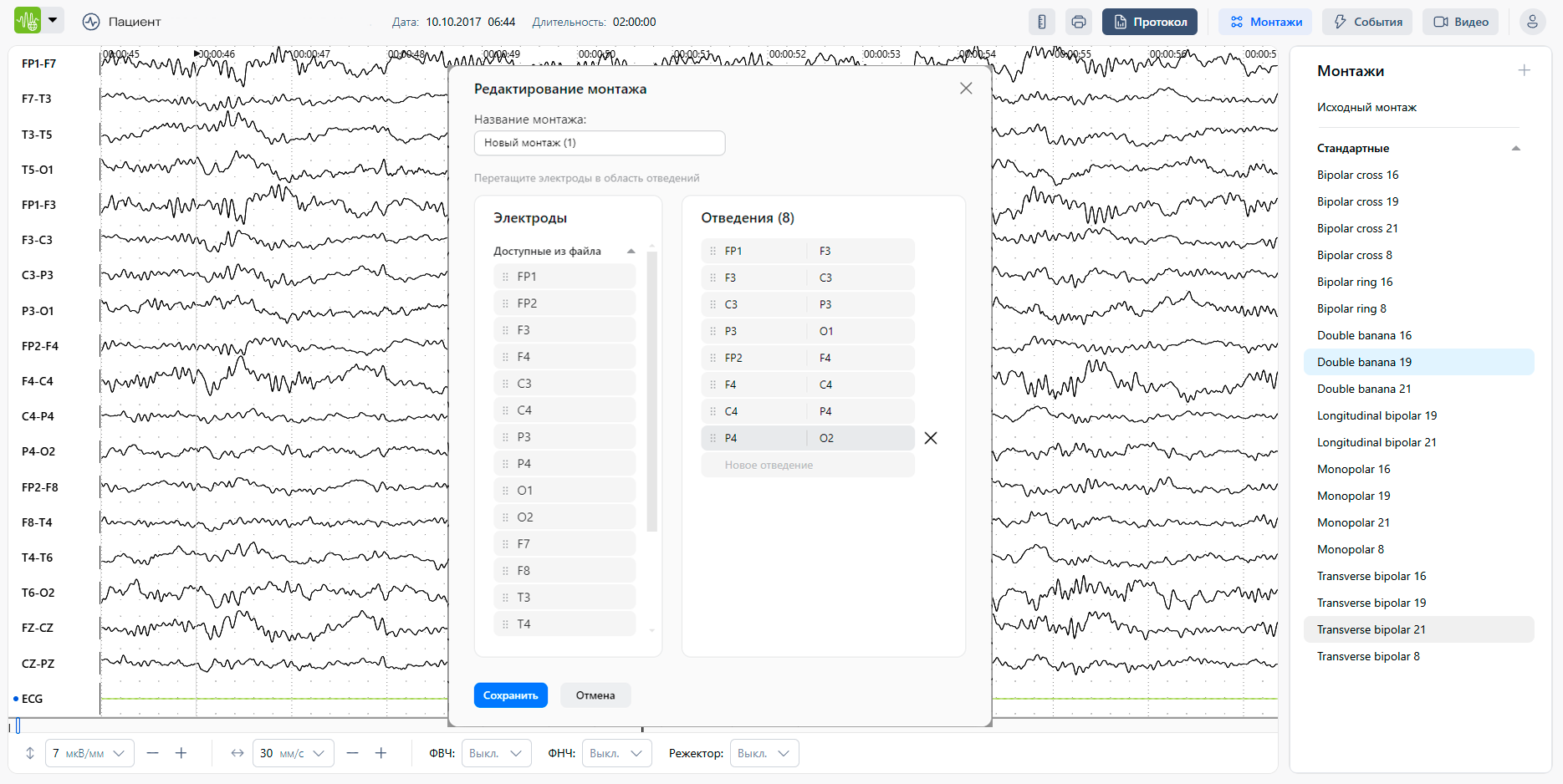Image resolution: width=1563 pixels, height=784 pixels.
Task: Open the Видео tab
Action: pyautogui.click(x=1461, y=22)
